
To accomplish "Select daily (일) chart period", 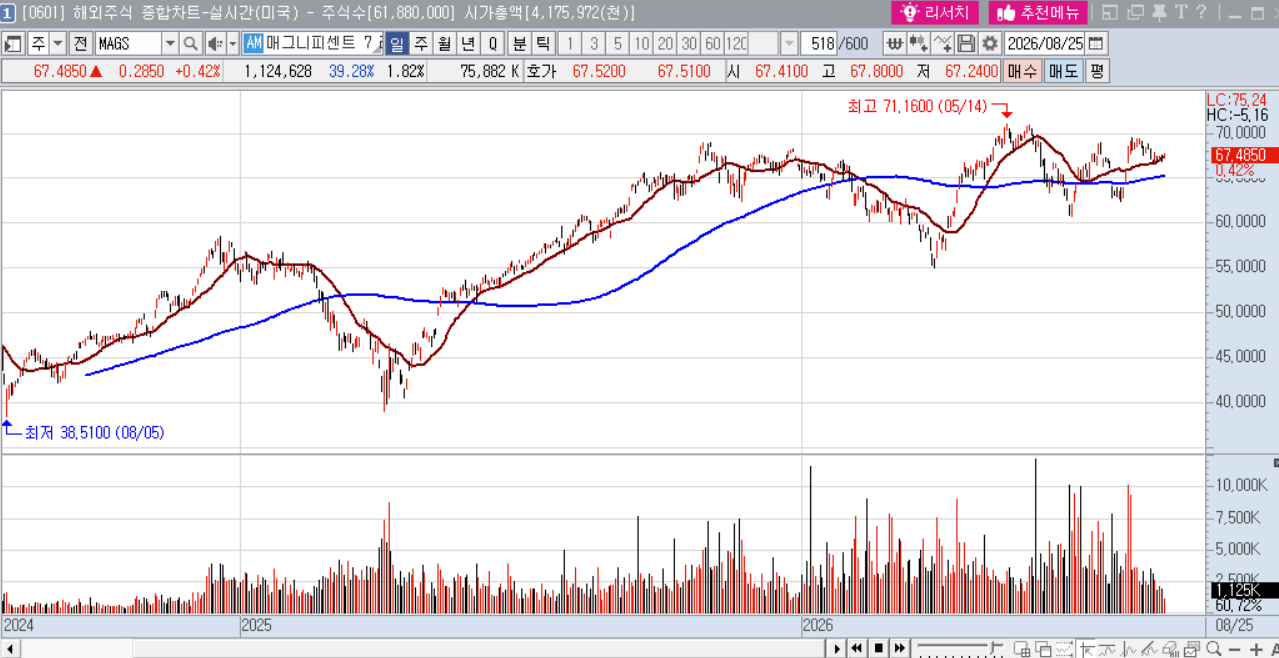I will pos(396,44).
